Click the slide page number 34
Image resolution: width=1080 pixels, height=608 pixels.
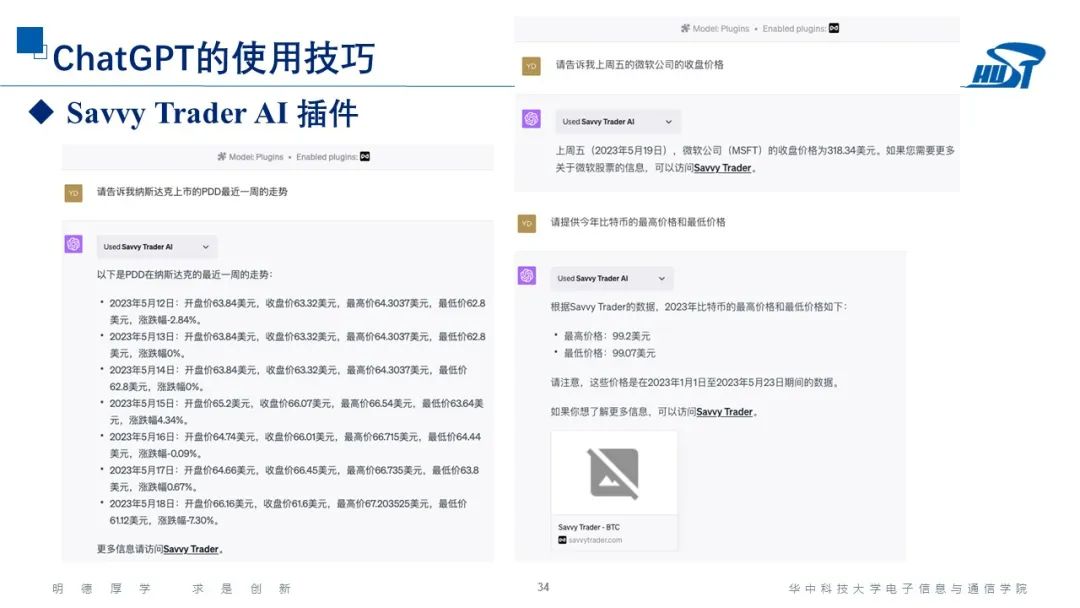click(x=543, y=587)
